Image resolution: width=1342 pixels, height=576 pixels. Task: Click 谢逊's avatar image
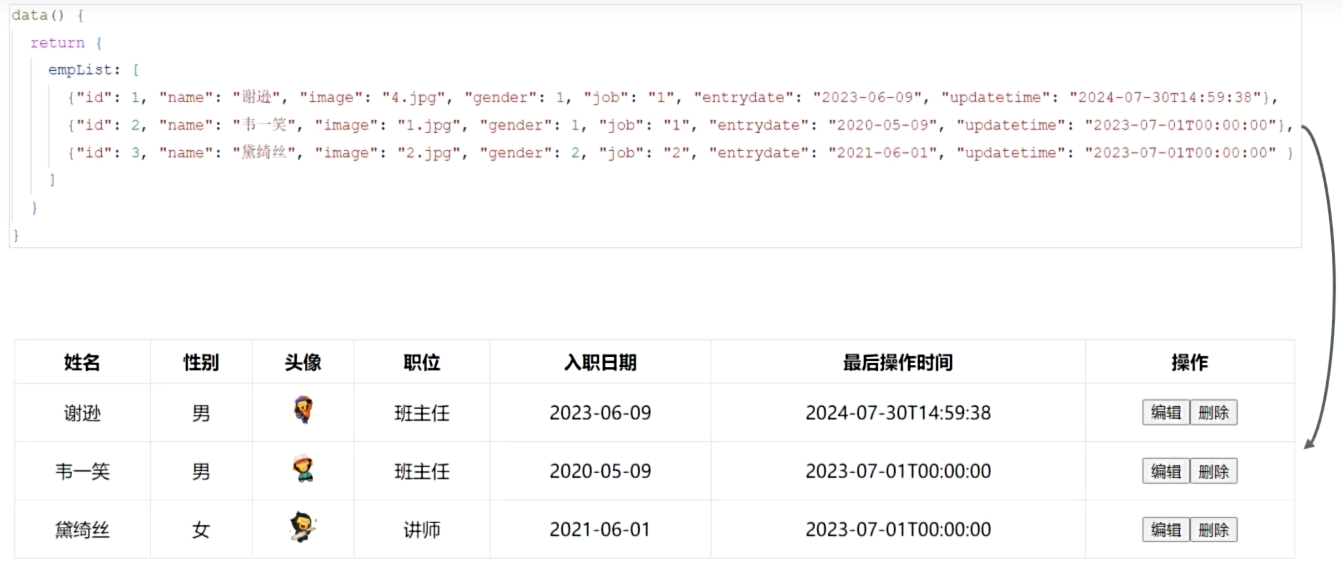302,411
